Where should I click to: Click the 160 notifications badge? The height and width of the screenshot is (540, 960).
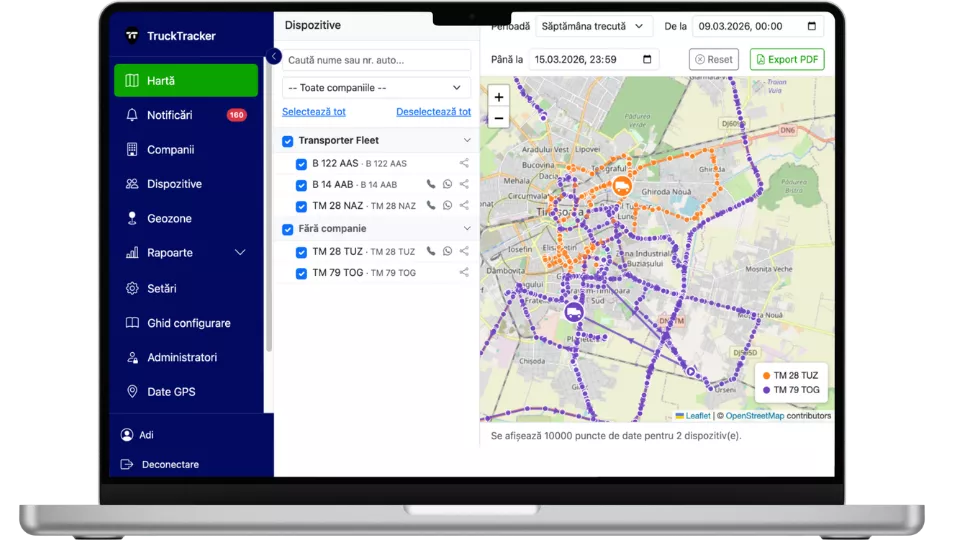pos(236,115)
